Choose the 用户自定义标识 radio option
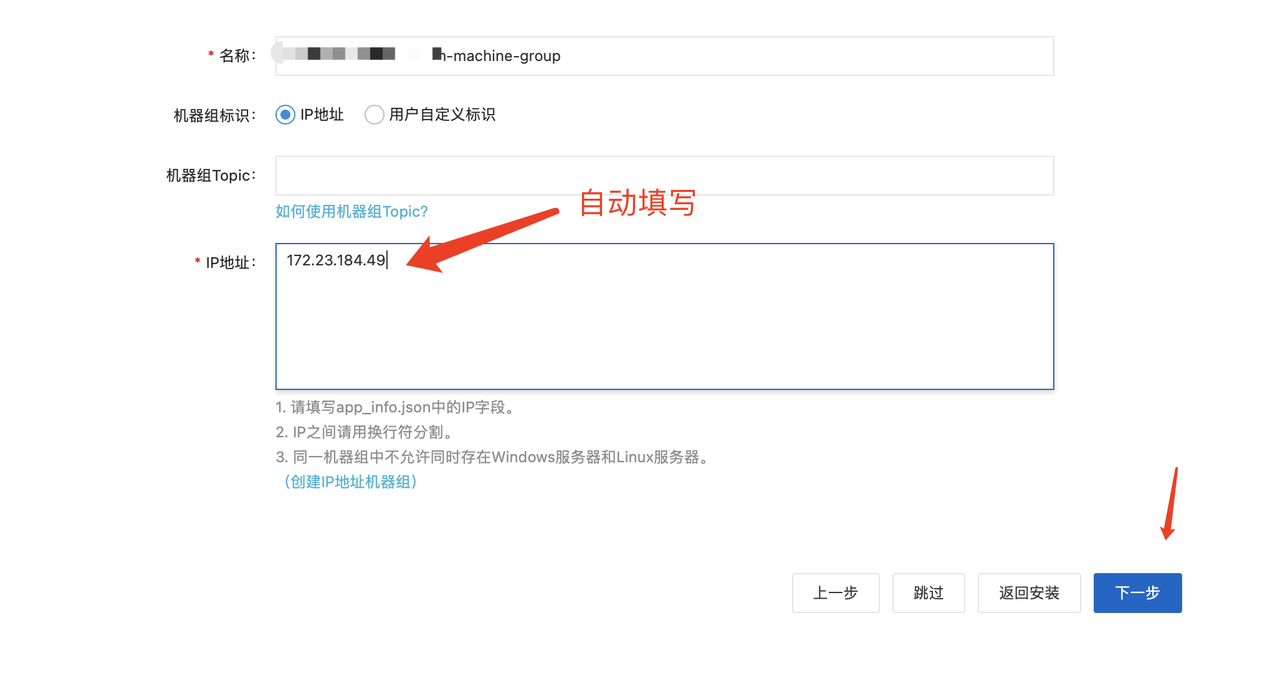Viewport: 1280px width, 694px height. (374, 115)
